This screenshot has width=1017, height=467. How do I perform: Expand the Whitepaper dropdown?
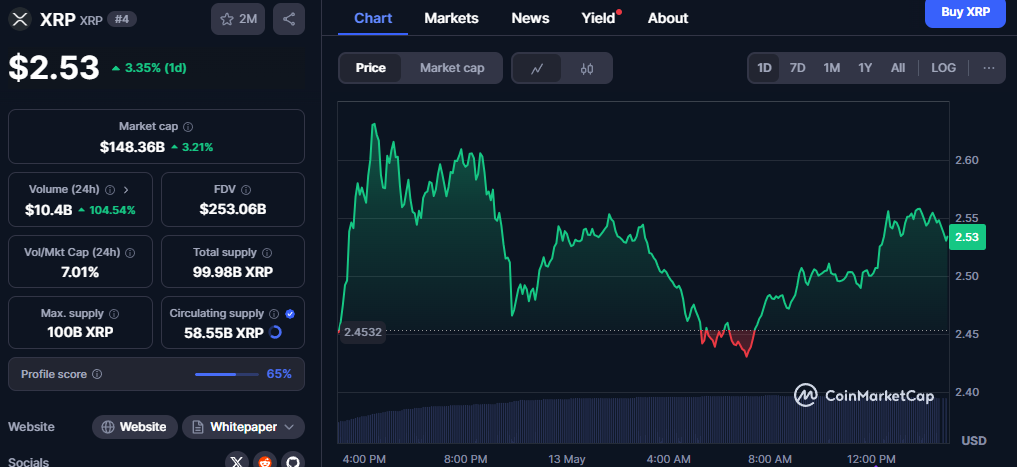click(290, 427)
